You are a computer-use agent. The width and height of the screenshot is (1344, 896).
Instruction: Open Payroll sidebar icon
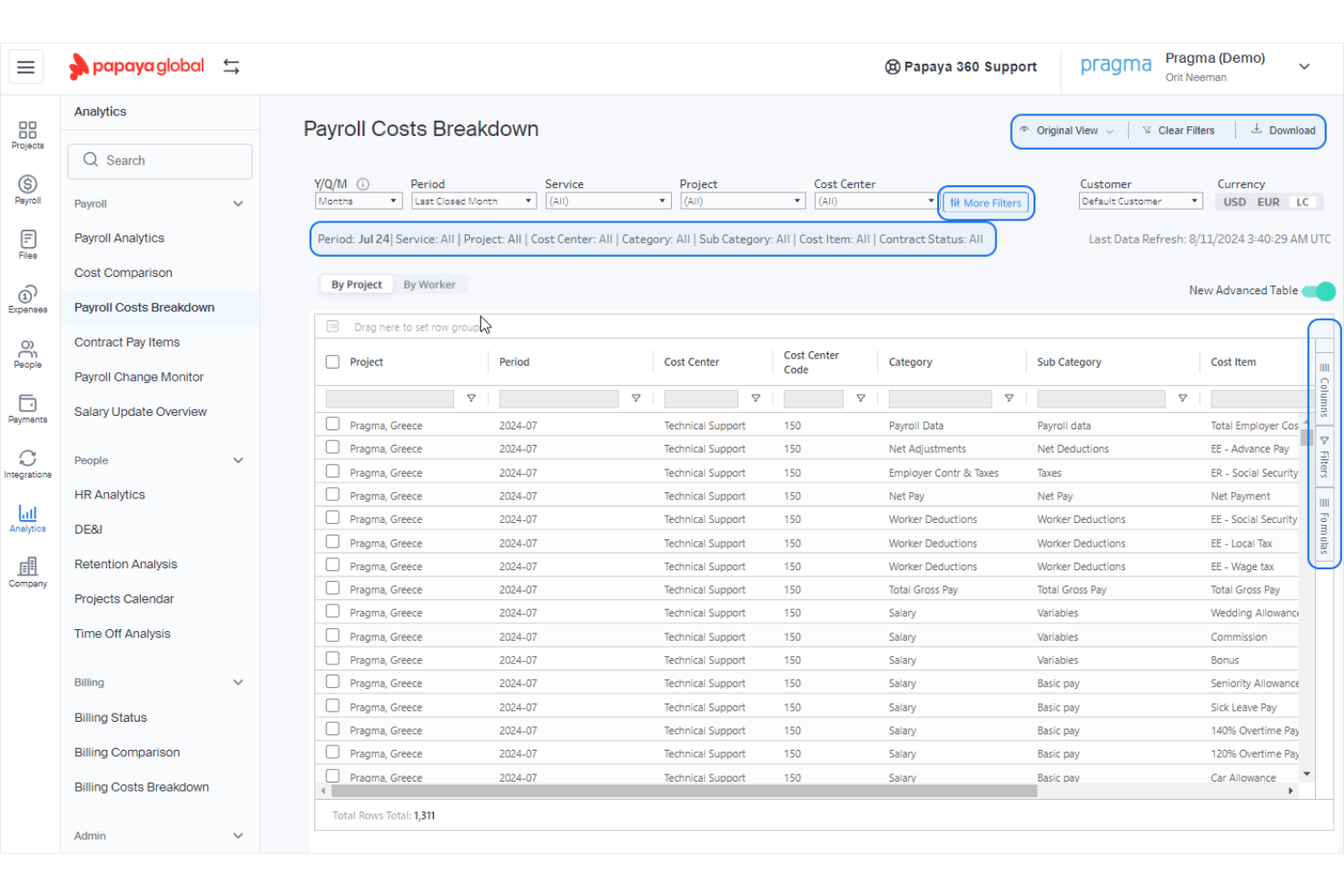(x=28, y=190)
